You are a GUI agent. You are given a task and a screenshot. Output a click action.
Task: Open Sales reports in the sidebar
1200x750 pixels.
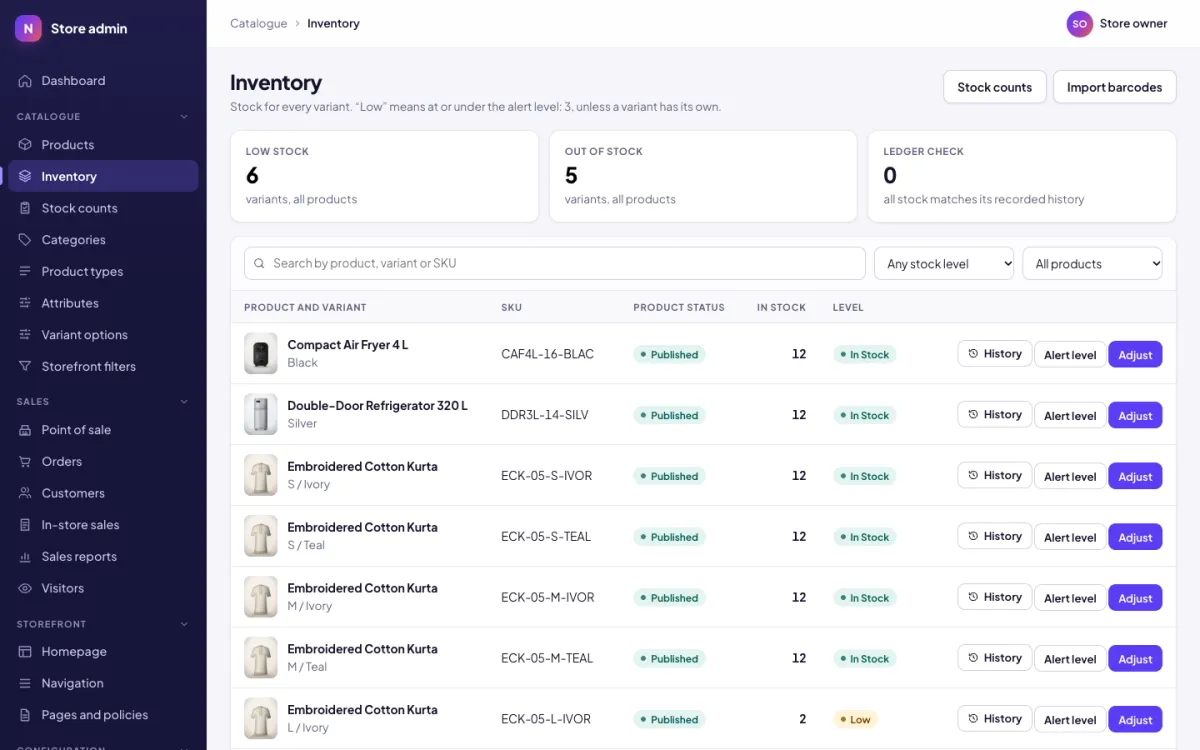tap(103, 557)
